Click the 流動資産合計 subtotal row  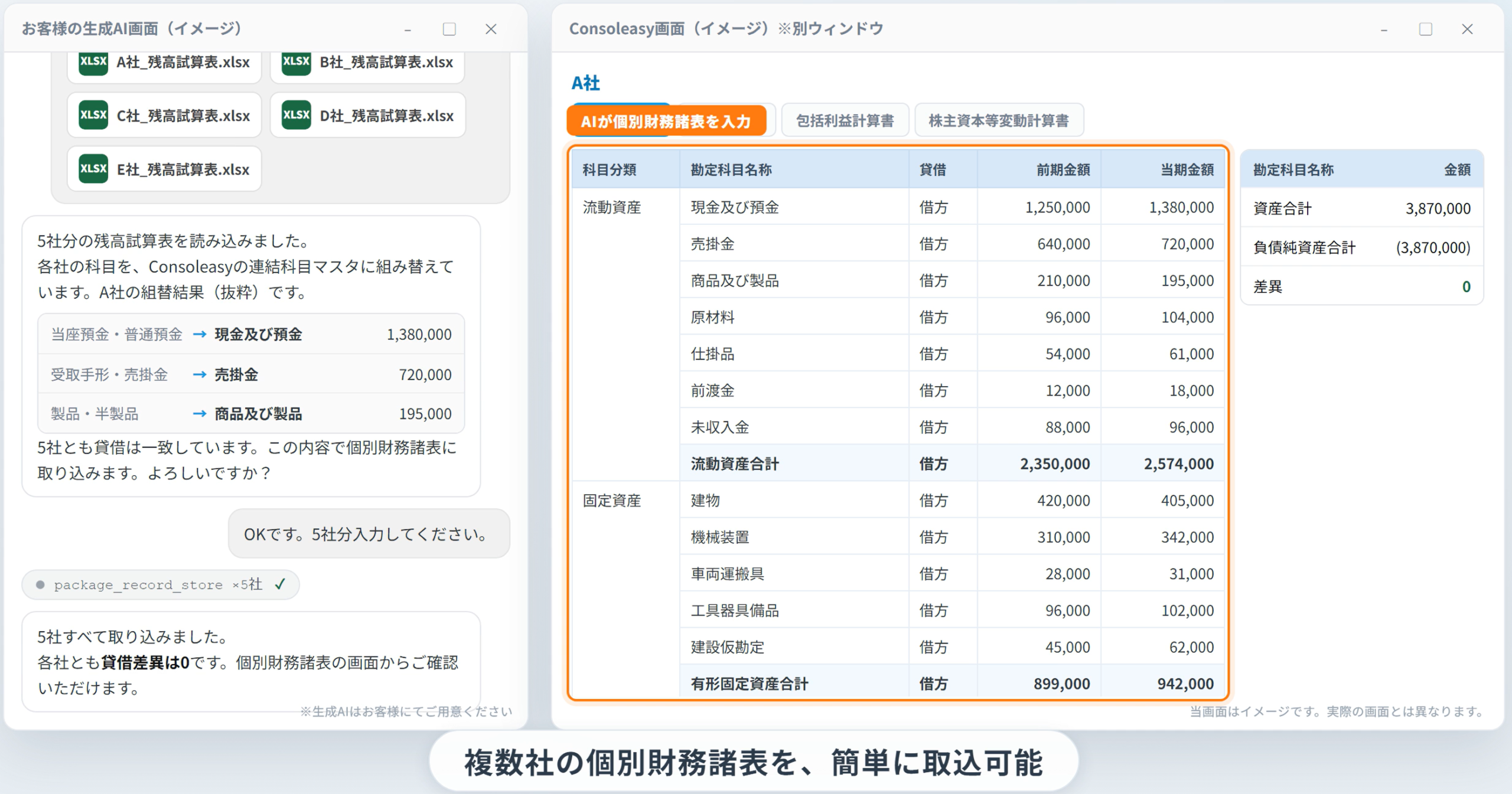coord(952,463)
